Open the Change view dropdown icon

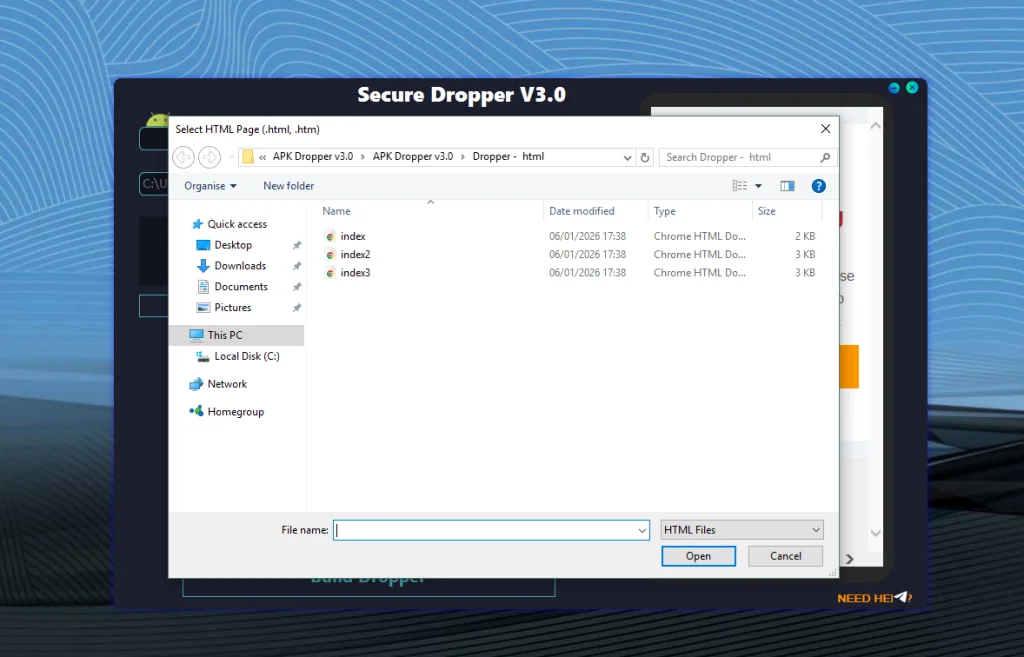tap(755, 185)
